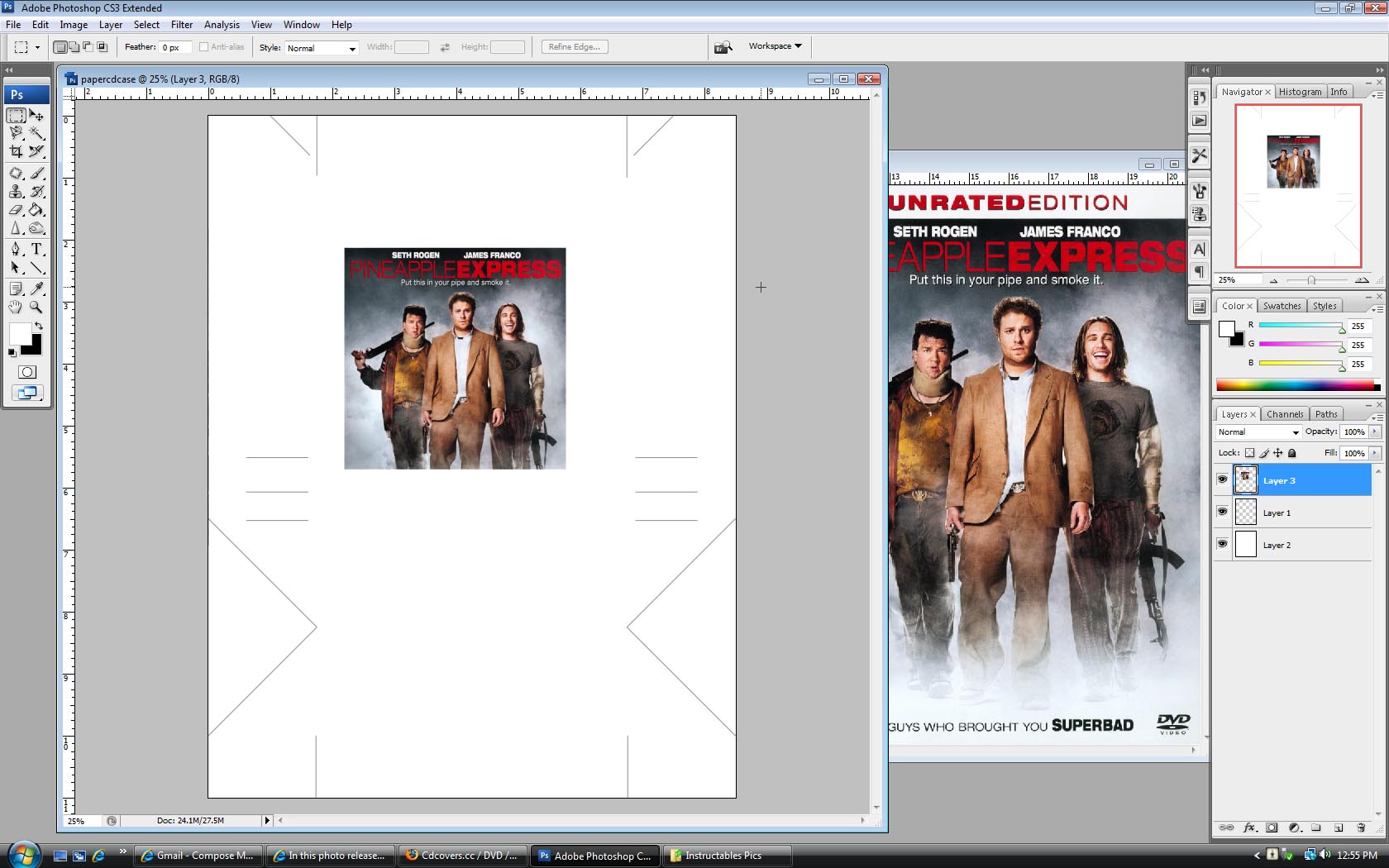Open the Workspace dropdown

point(774,46)
